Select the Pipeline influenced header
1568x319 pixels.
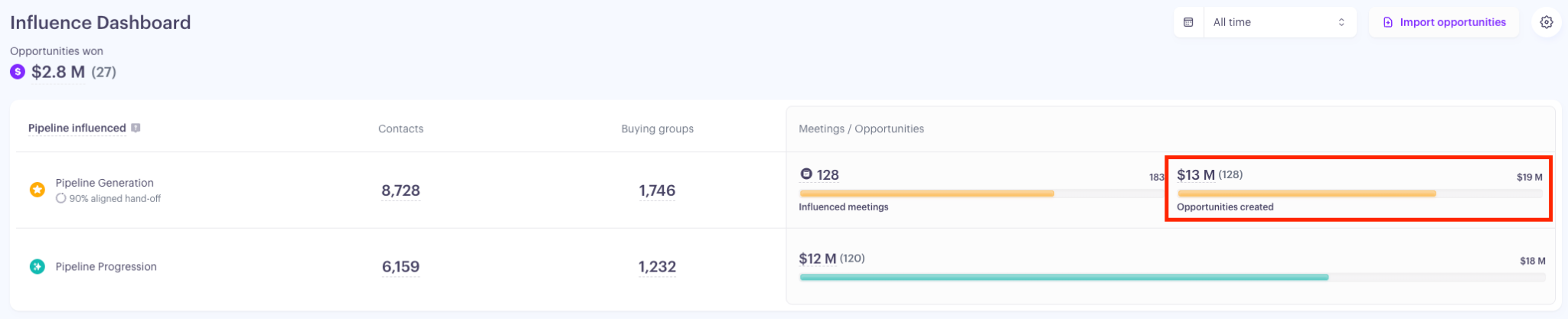point(77,128)
